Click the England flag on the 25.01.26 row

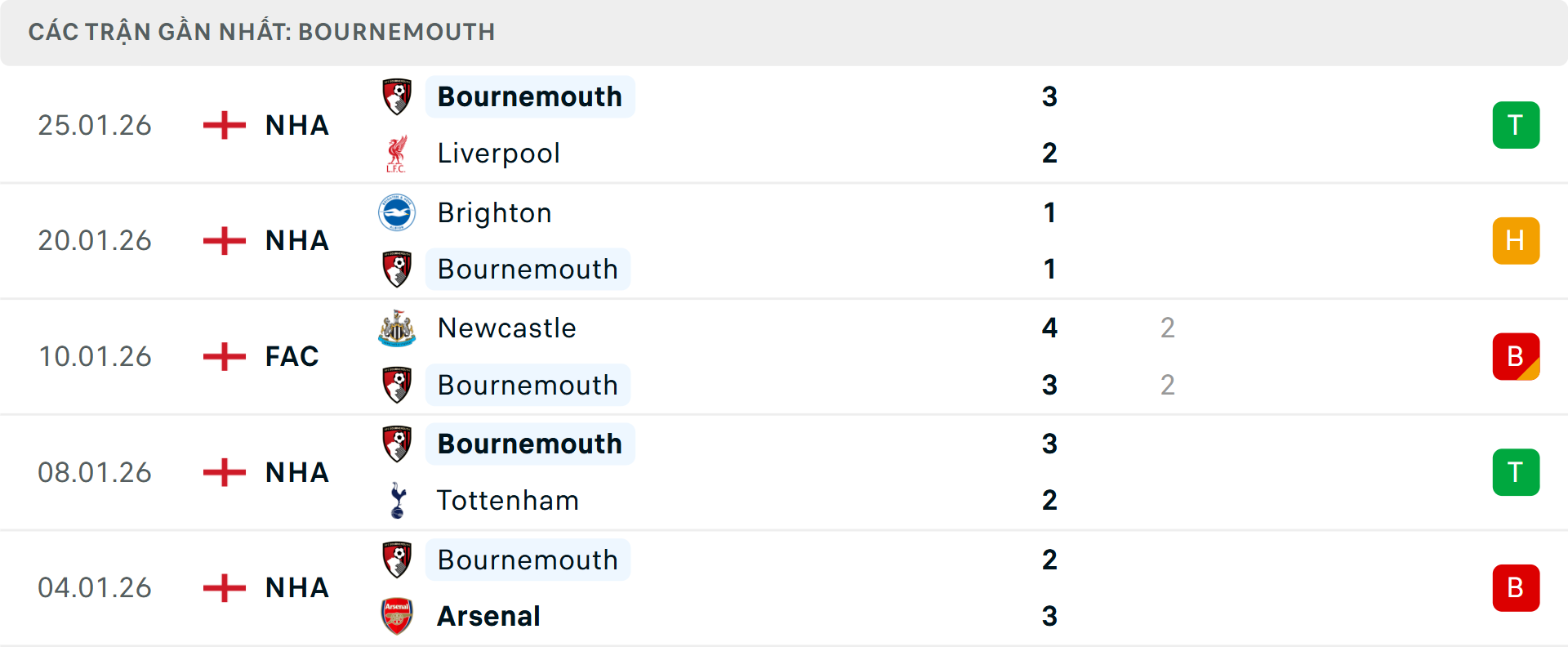click(x=222, y=124)
